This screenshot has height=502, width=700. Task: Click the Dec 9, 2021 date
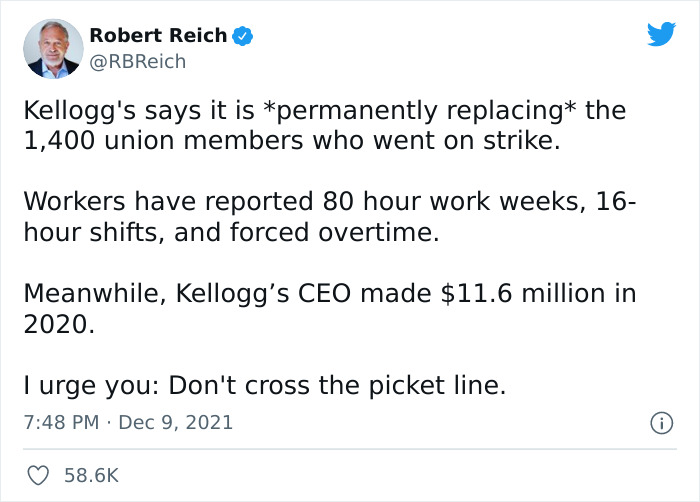[175, 422]
